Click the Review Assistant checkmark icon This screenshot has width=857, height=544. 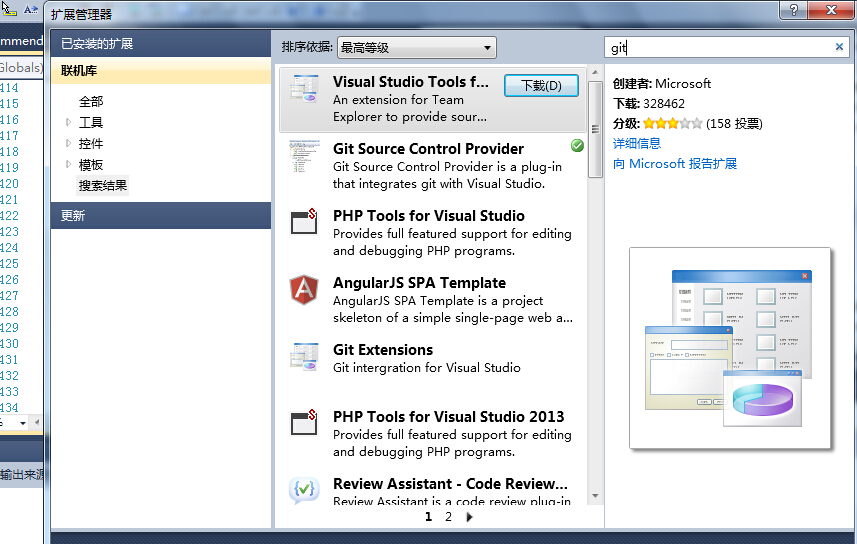coord(304,489)
